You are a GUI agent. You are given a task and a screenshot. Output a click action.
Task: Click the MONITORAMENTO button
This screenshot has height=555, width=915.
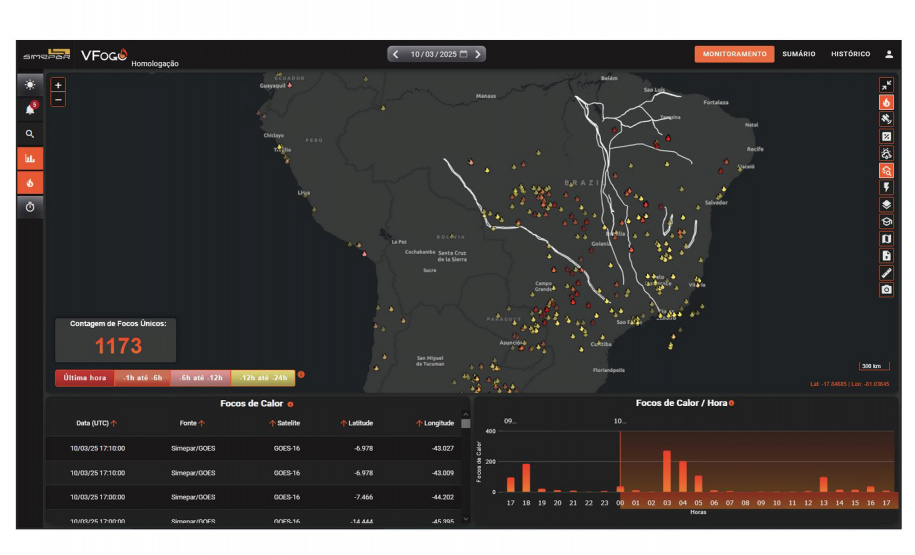pyautogui.click(x=734, y=54)
